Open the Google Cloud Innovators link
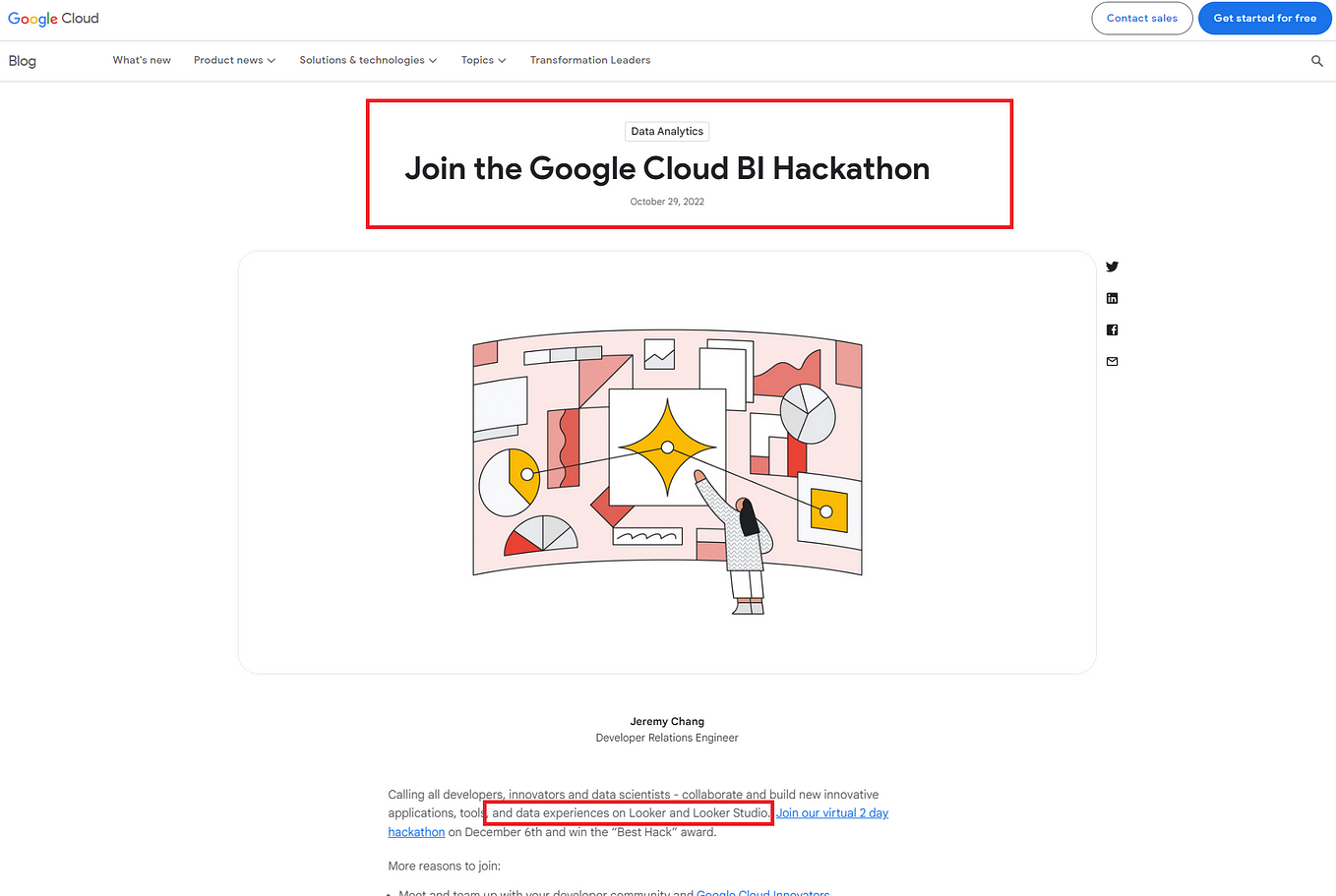Image resolution: width=1336 pixels, height=896 pixels. [762, 892]
